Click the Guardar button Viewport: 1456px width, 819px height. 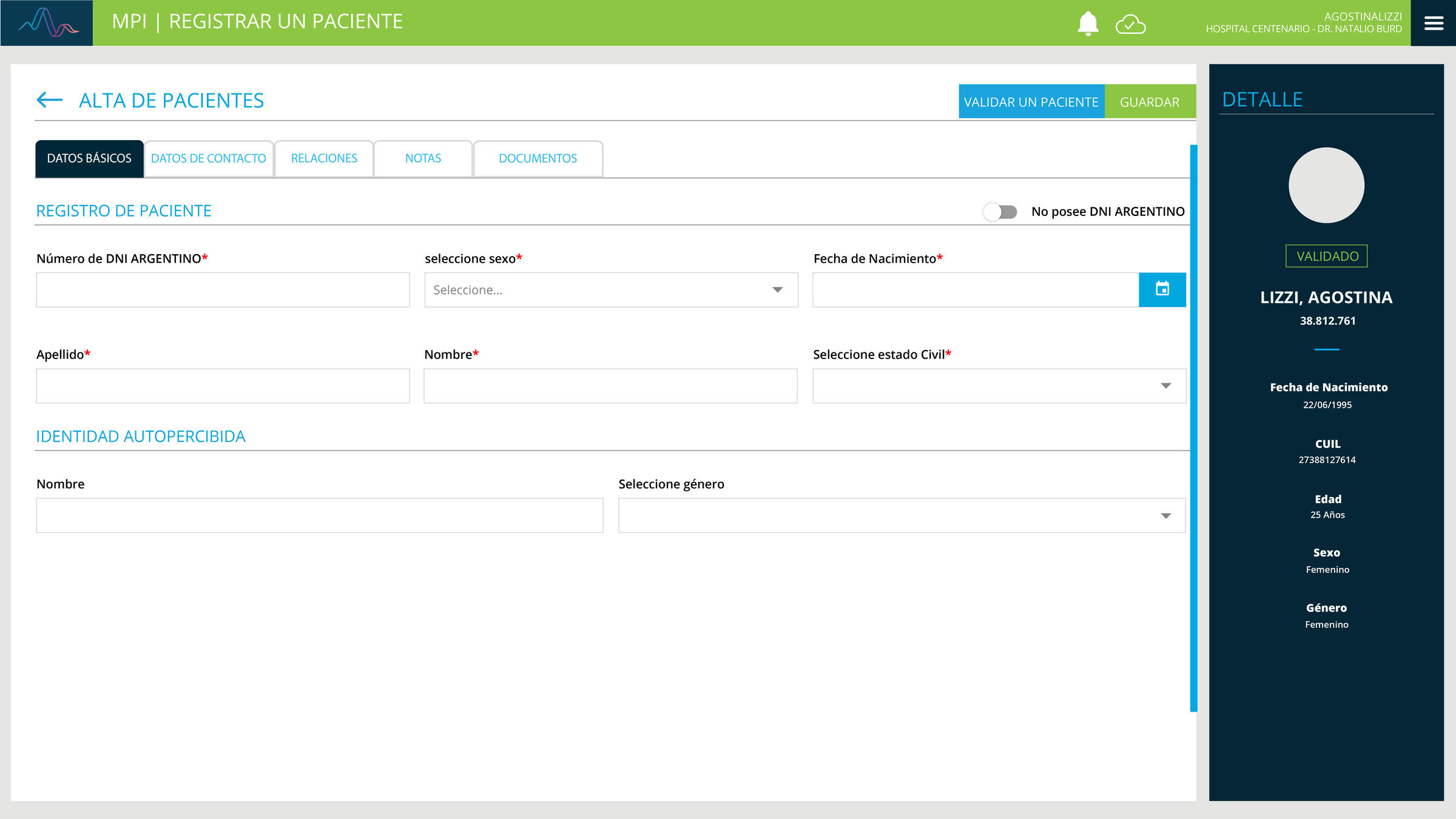click(1149, 102)
